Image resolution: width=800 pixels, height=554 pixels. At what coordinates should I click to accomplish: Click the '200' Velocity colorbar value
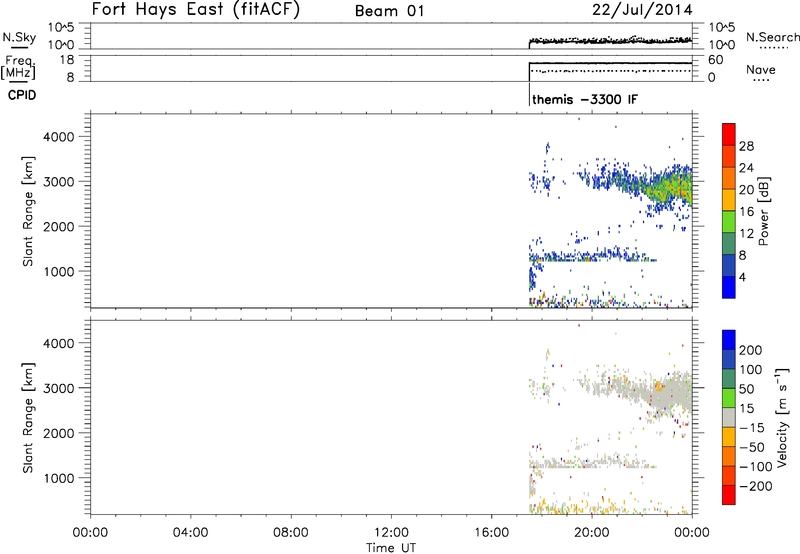click(x=751, y=350)
